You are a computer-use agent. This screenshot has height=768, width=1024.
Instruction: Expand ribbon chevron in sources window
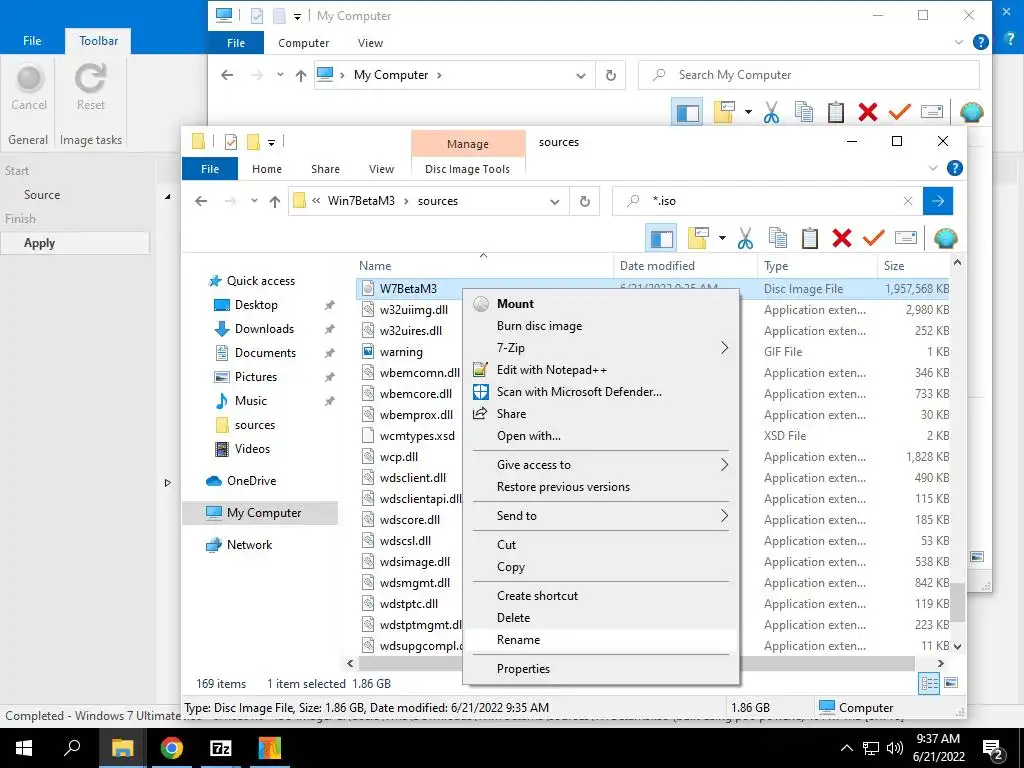pos(933,168)
